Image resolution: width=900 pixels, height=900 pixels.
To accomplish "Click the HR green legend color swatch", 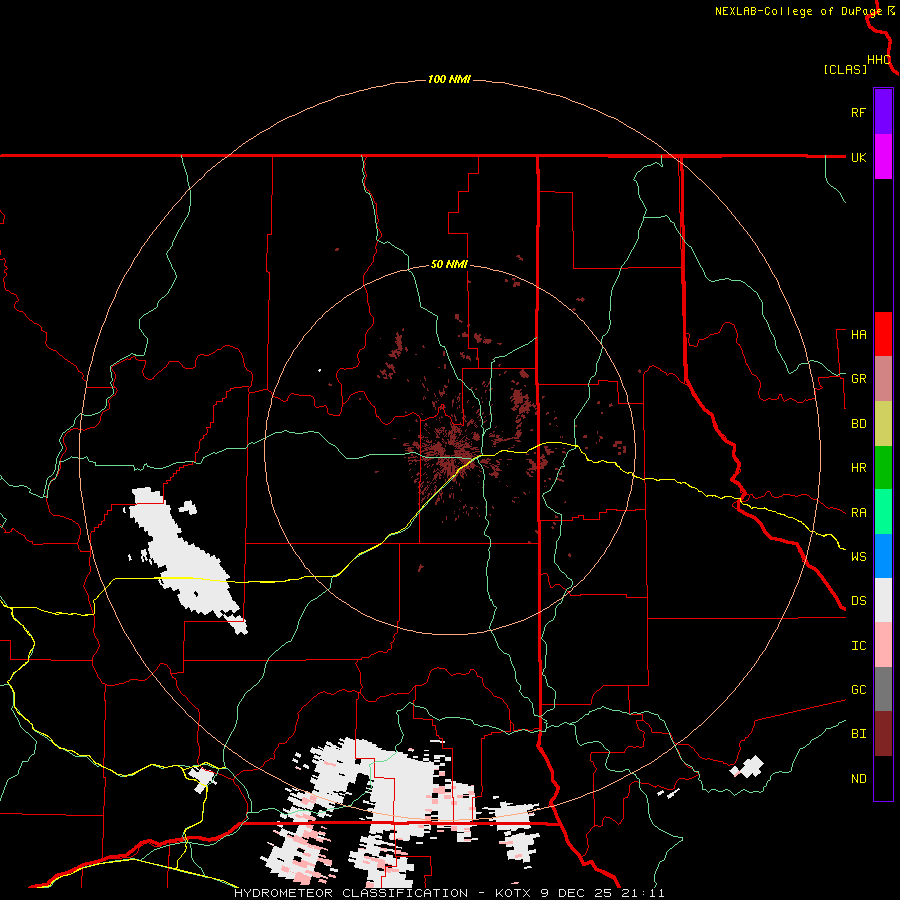I will (883, 468).
